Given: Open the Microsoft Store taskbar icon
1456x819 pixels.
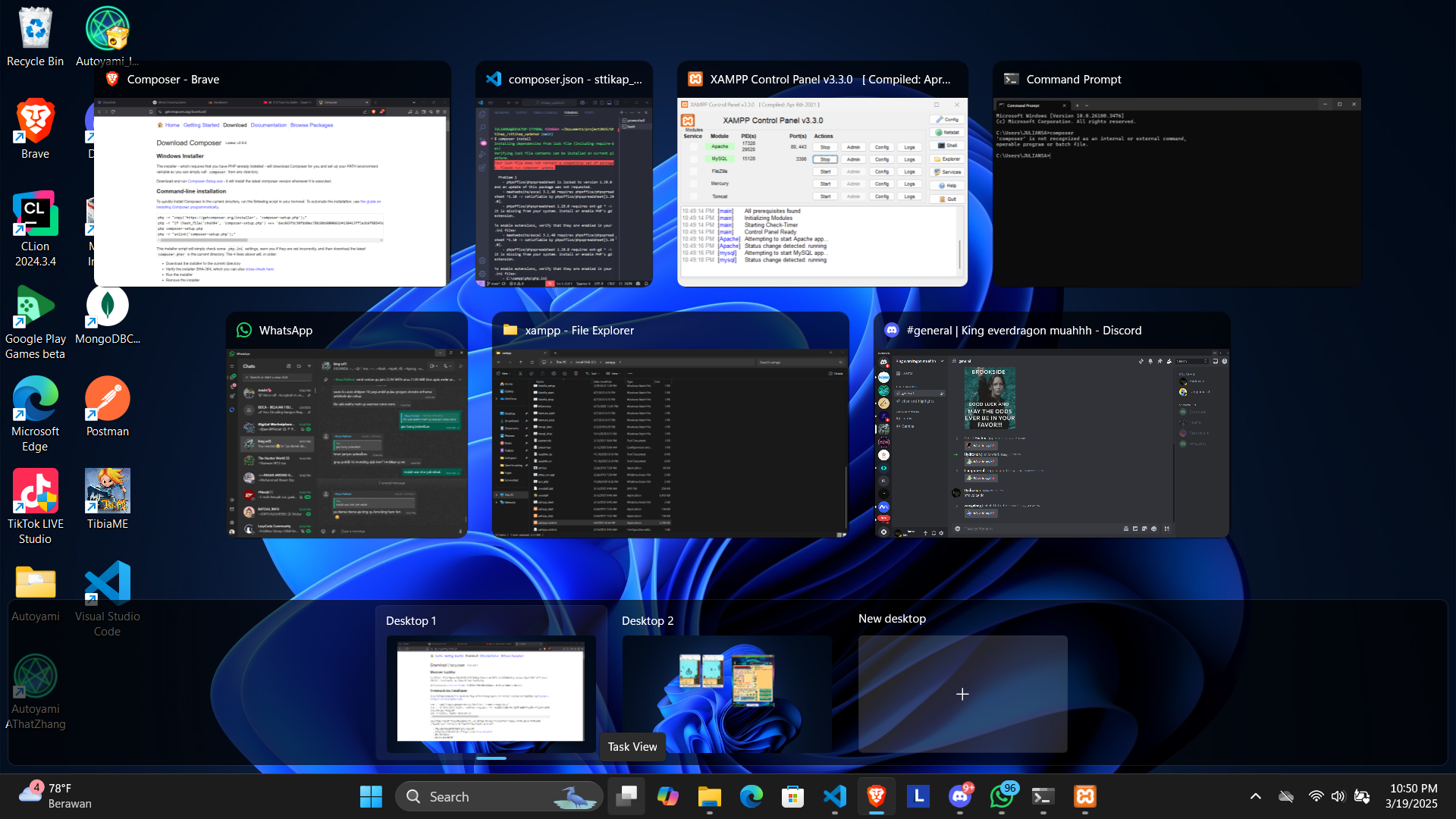Looking at the screenshot, I should (792, 796).
